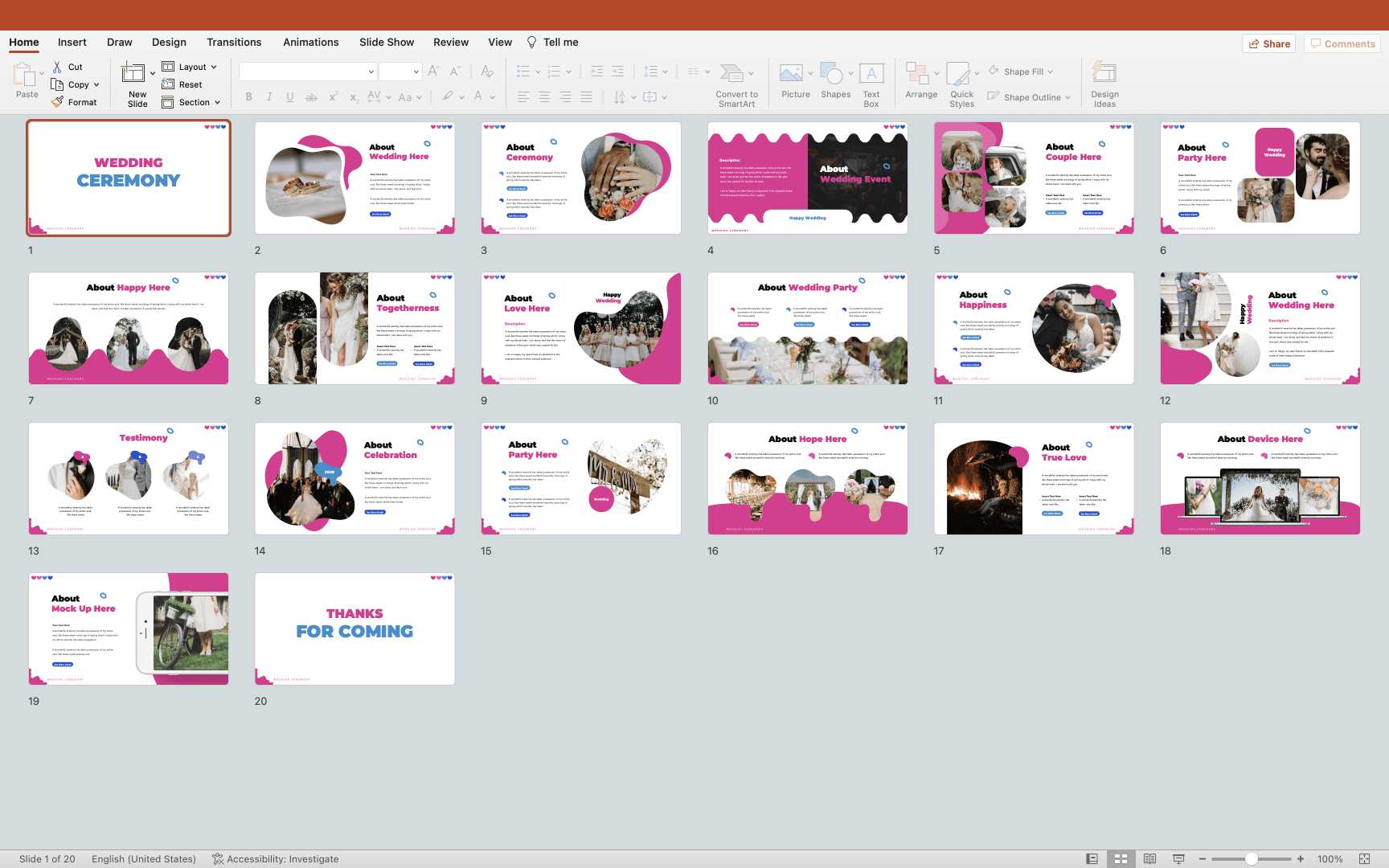This screenshot has height=868, width=1389.
Task: Open the Transitions tab
Action: pos(233,43)
